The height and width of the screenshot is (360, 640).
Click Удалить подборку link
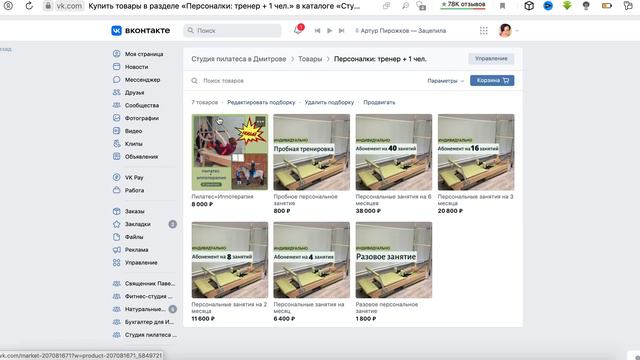(x=329, y=102)
